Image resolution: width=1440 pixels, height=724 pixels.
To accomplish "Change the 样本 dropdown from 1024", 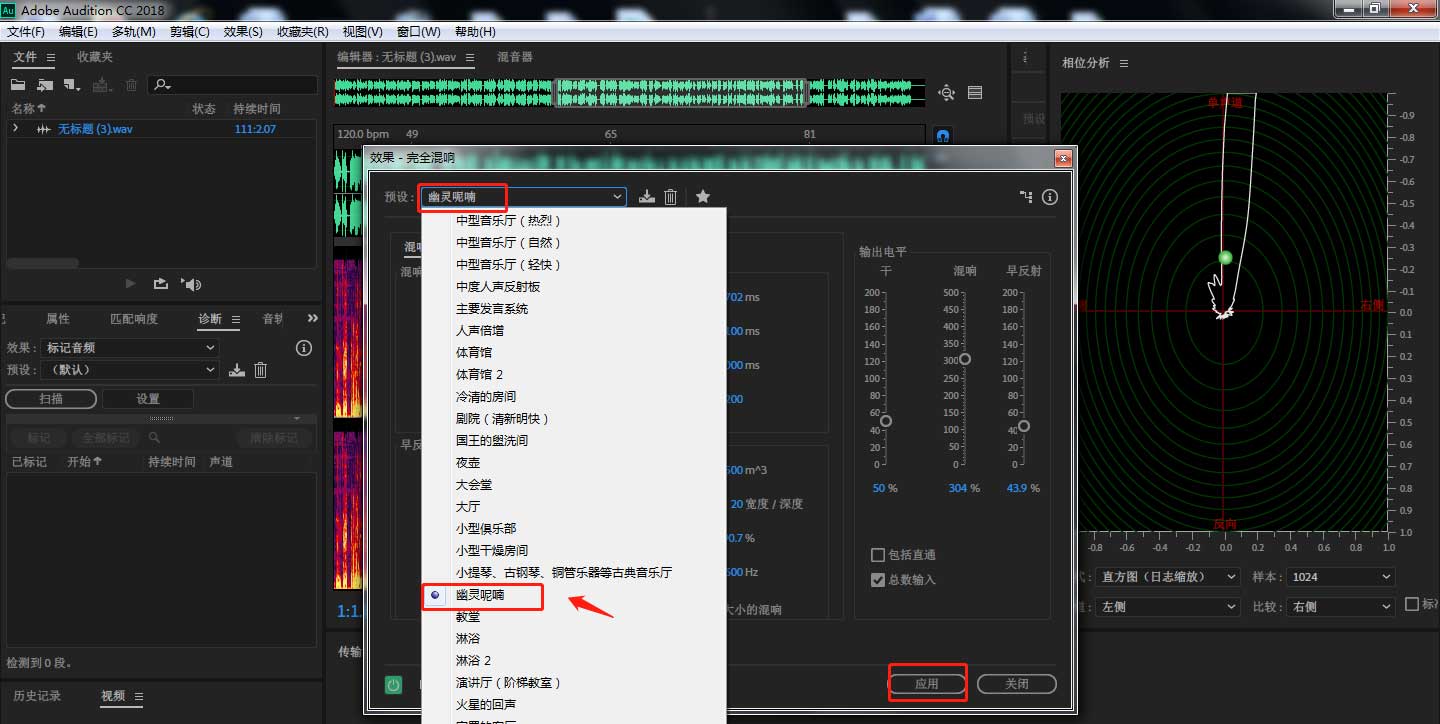I will point(1340,577).
